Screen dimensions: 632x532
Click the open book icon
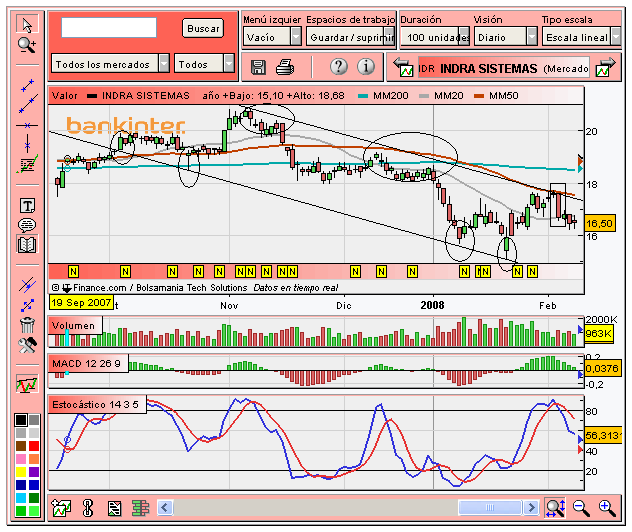[27, 244]
